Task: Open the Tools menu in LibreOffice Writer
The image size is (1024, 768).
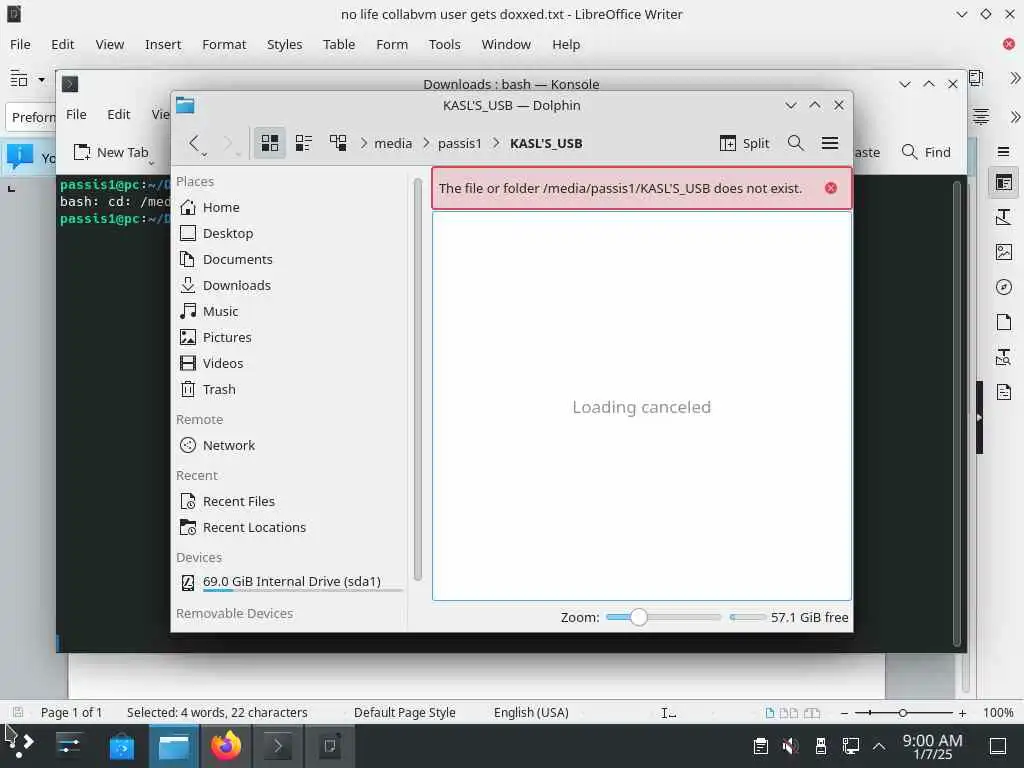Action: coord(444,44)
